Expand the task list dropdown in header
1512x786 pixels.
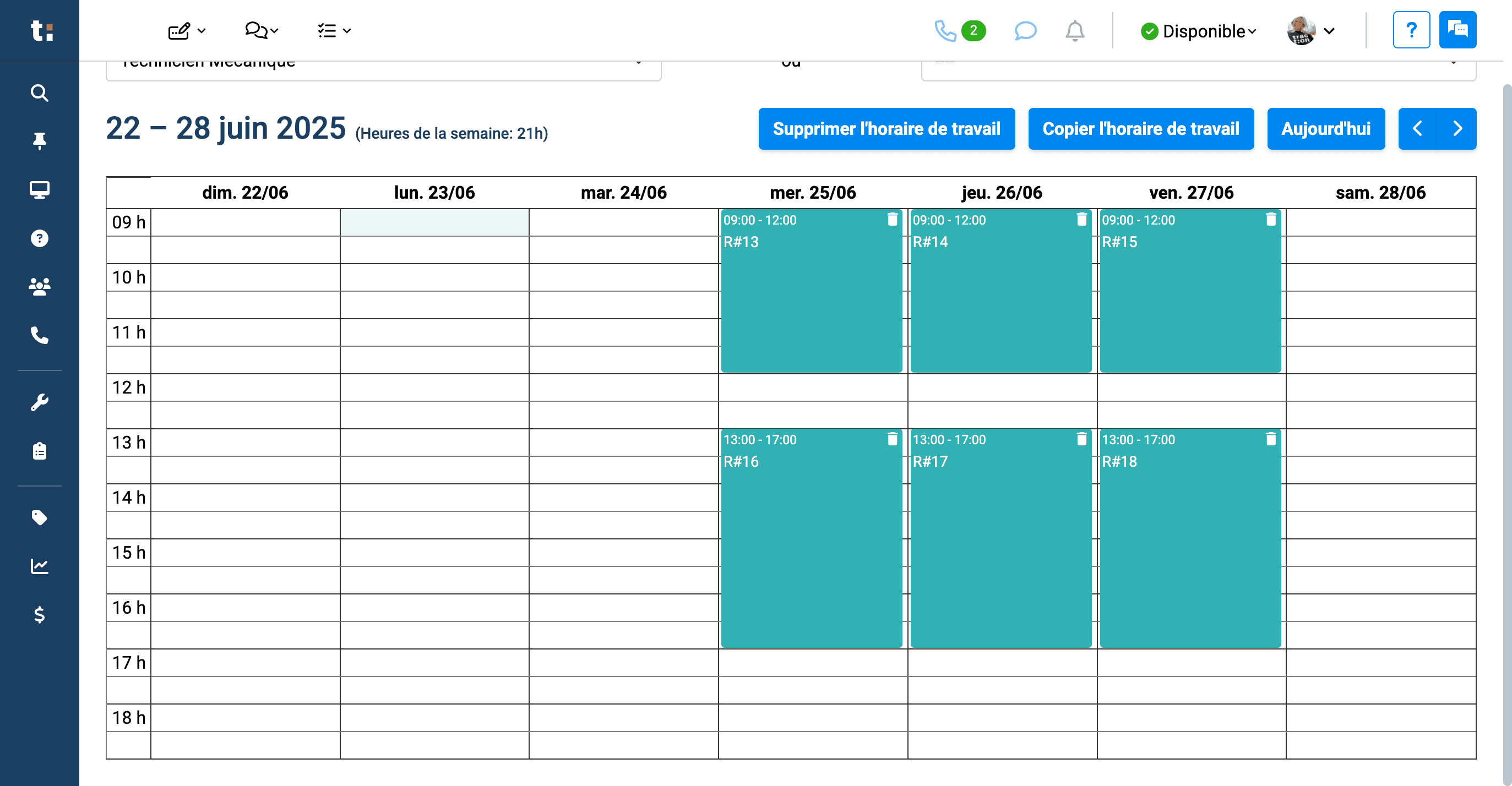click(x=334, y=30)
